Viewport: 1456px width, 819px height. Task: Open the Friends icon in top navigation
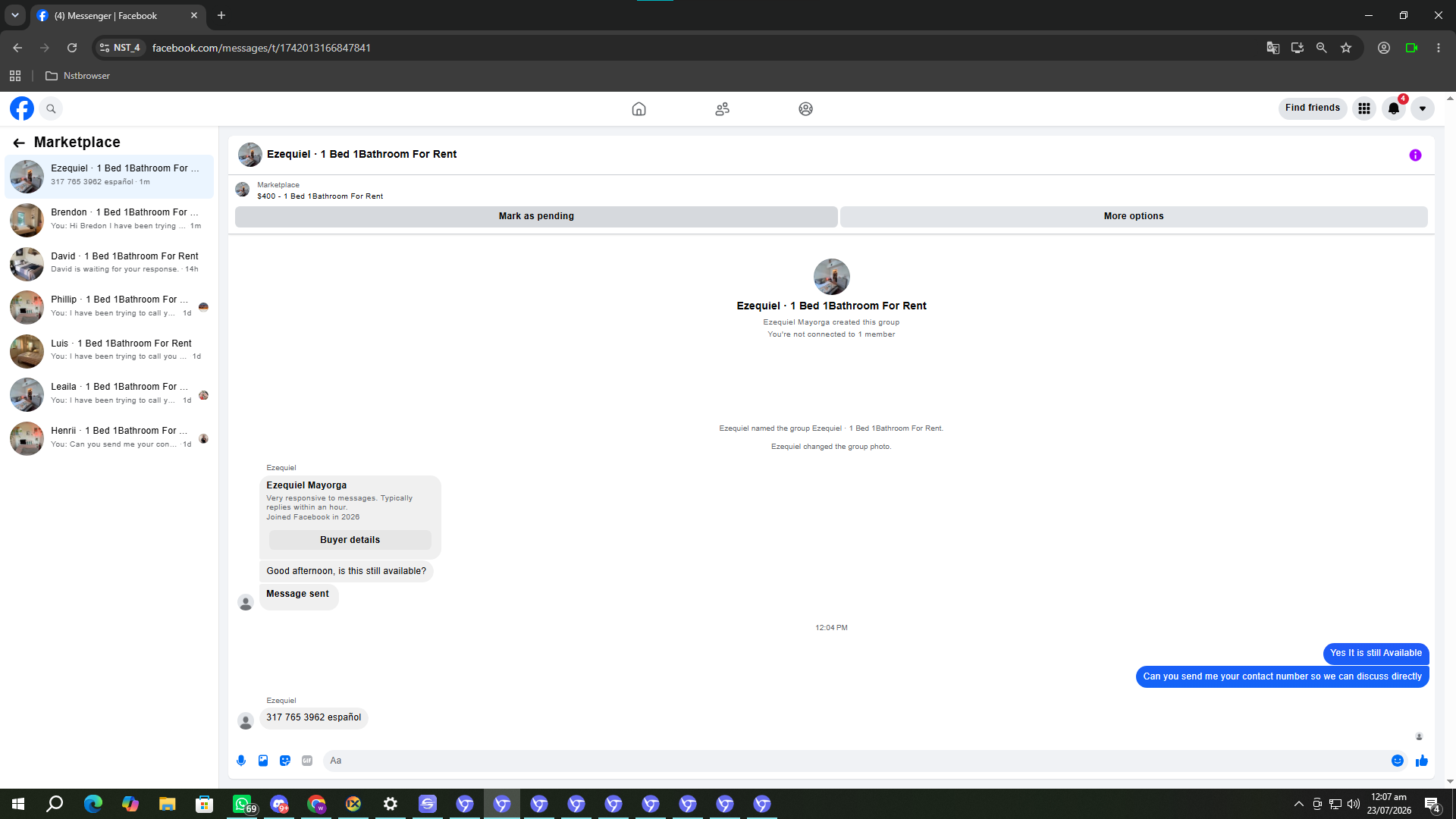coord(722,108)
